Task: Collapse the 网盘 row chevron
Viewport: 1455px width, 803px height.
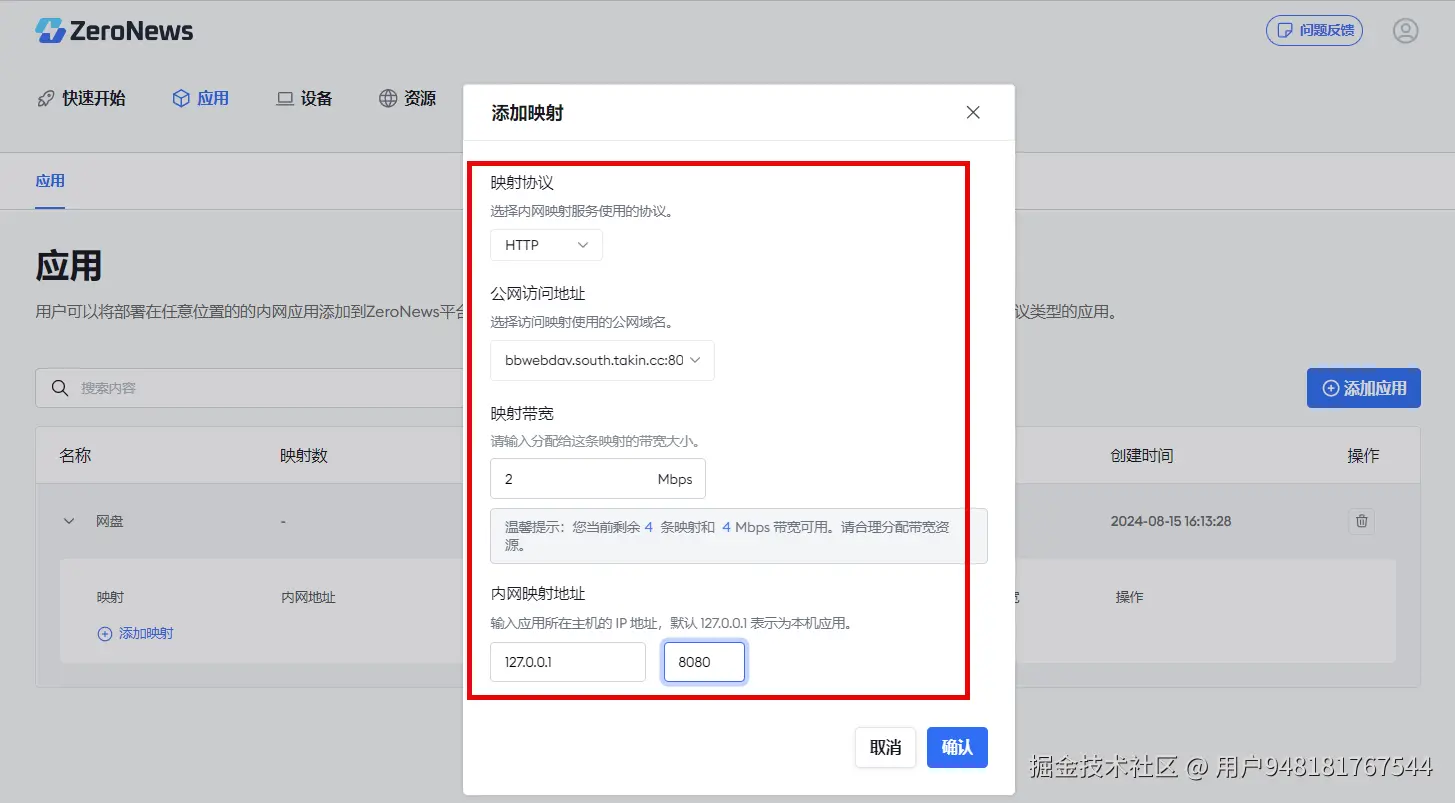Action: point(69,521)
